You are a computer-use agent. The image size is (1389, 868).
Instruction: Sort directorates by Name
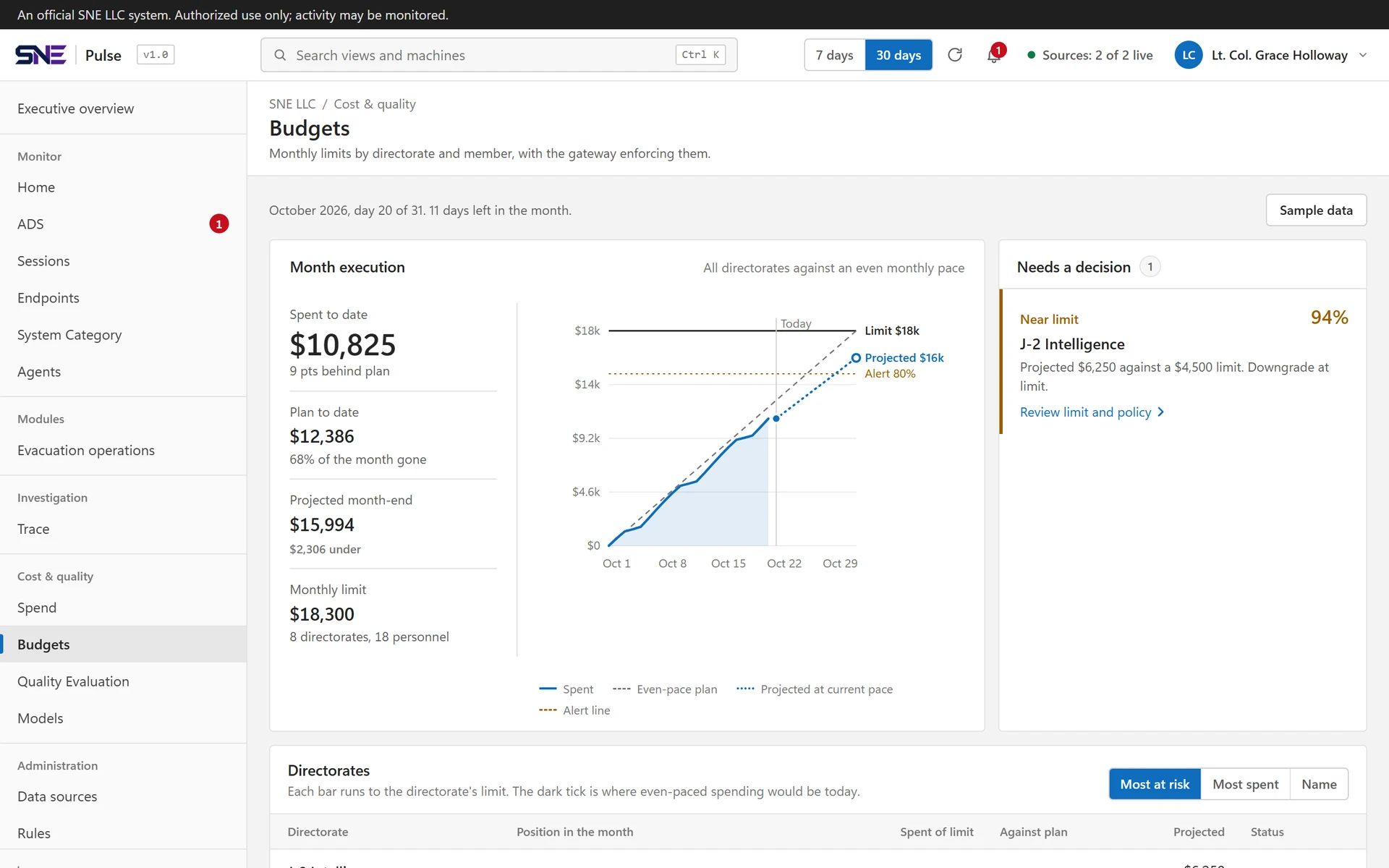click(x=1319, y=784)
